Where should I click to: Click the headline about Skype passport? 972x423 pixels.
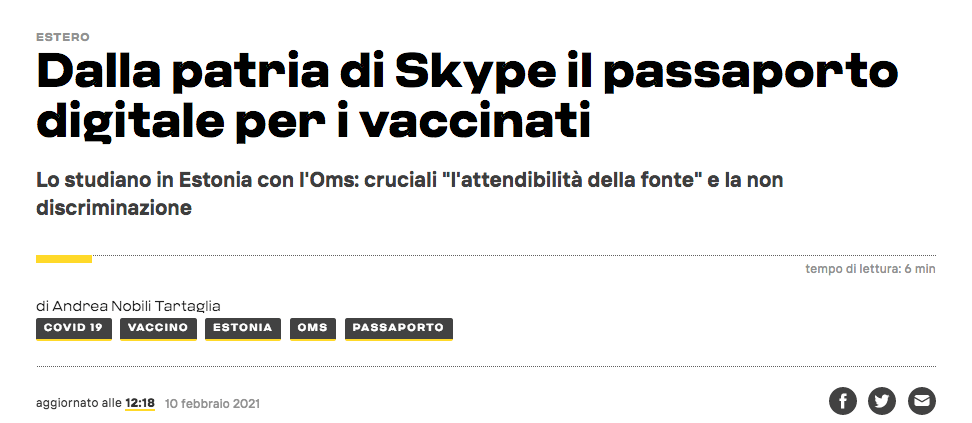466,98
